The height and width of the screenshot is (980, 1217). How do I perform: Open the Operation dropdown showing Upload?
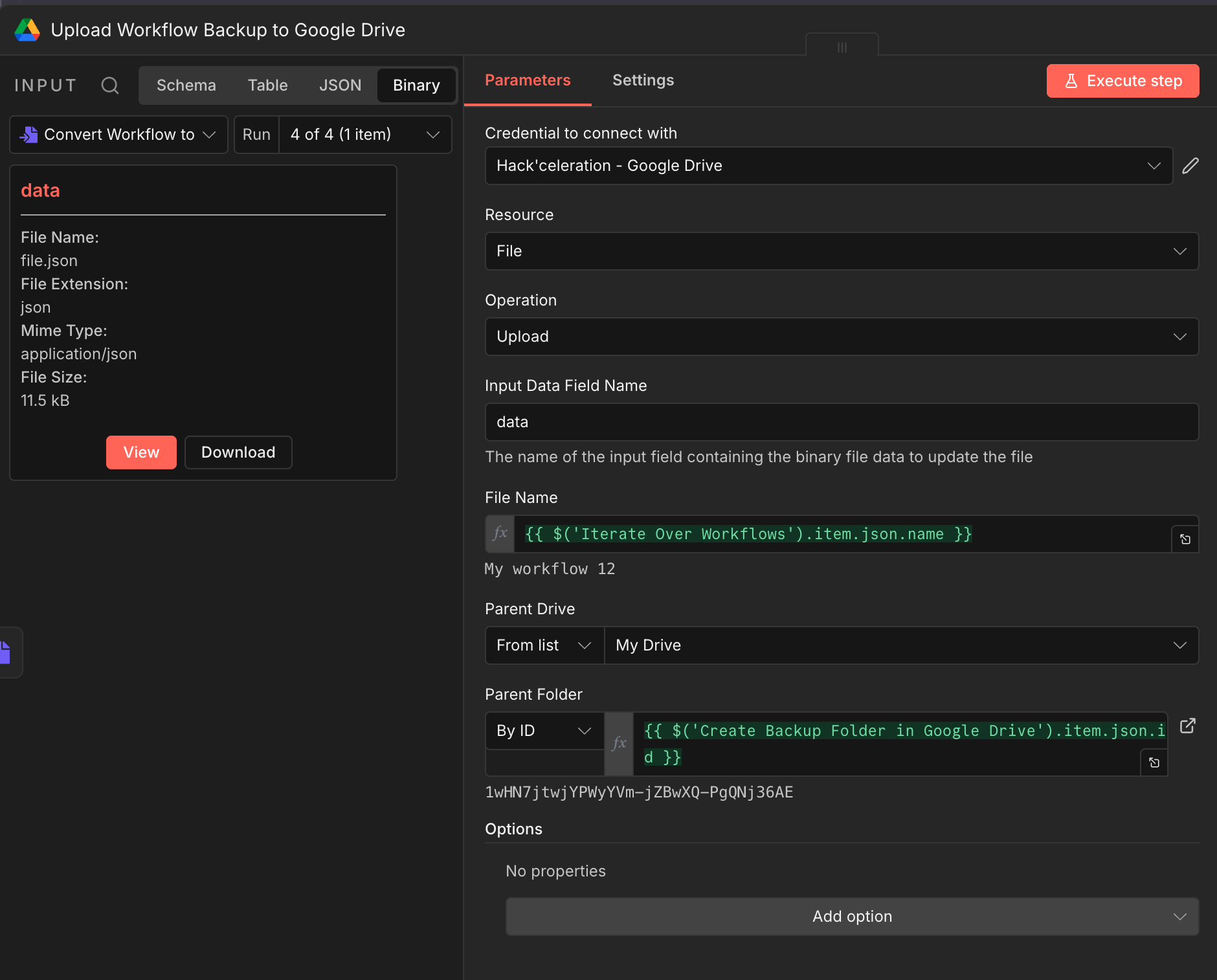pyautogui.click(x=842, y=337)
